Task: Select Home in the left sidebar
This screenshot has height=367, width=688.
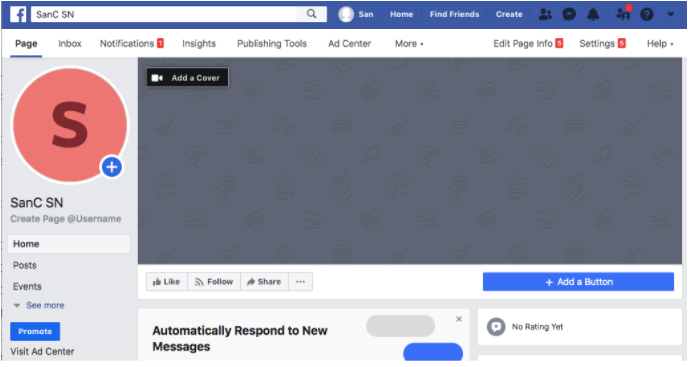Action: click(69, 244)
